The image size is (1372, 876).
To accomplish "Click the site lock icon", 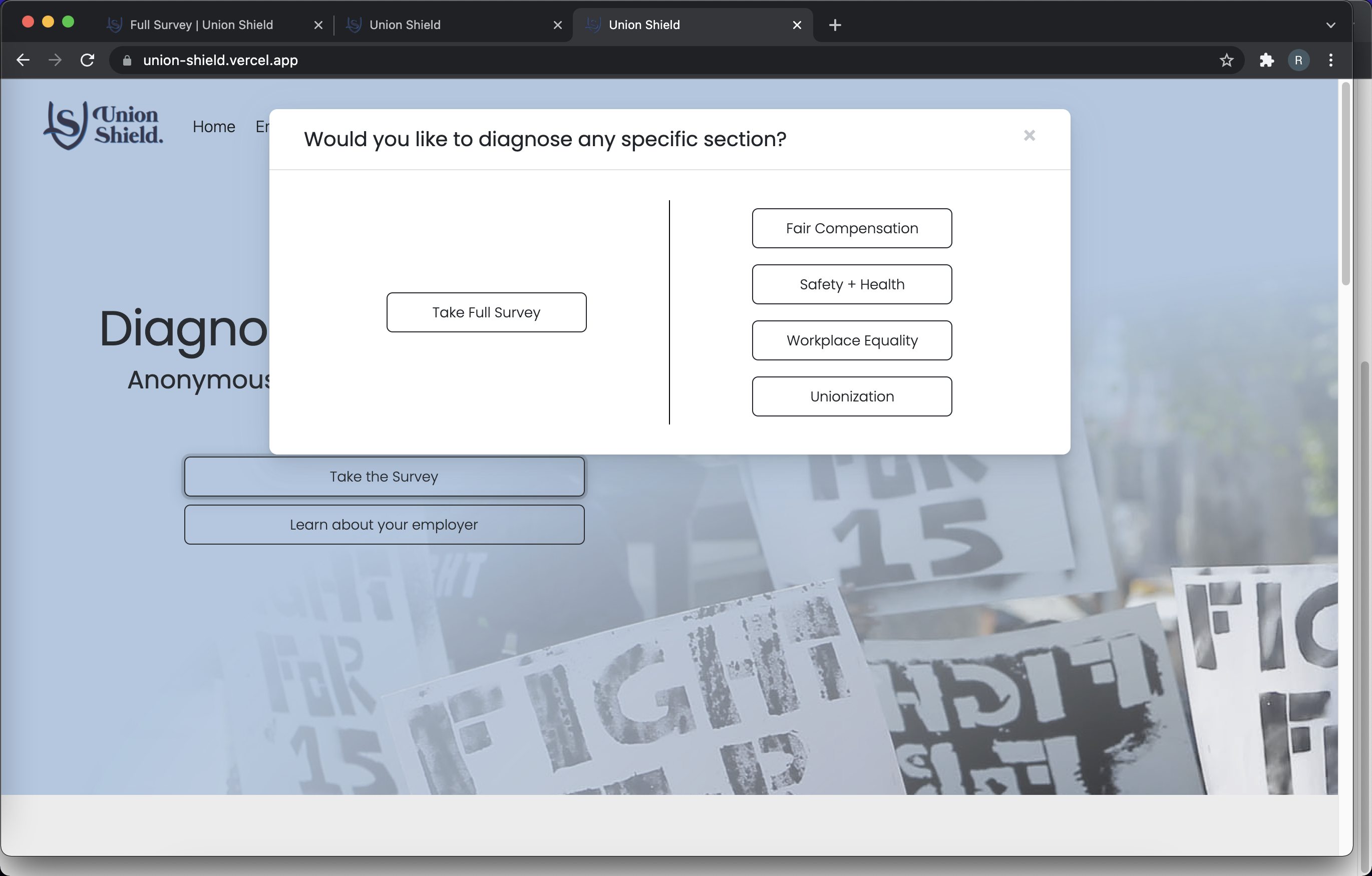I will tap(127, 61).
